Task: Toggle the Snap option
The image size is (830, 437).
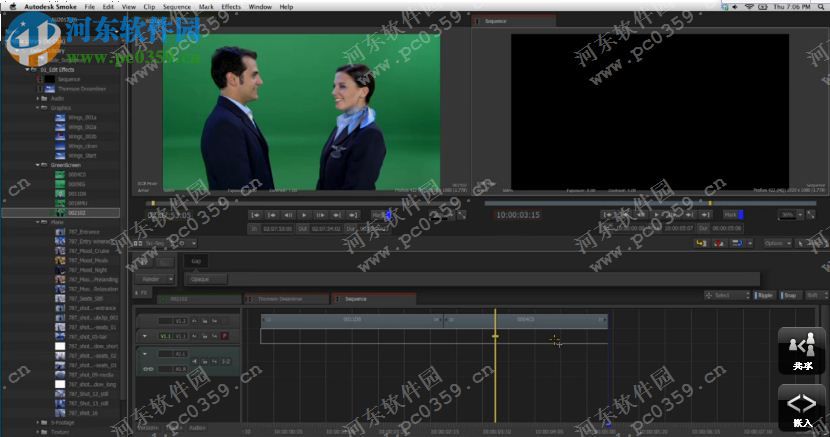Action: pyautogui.click(x=789, y=295)
